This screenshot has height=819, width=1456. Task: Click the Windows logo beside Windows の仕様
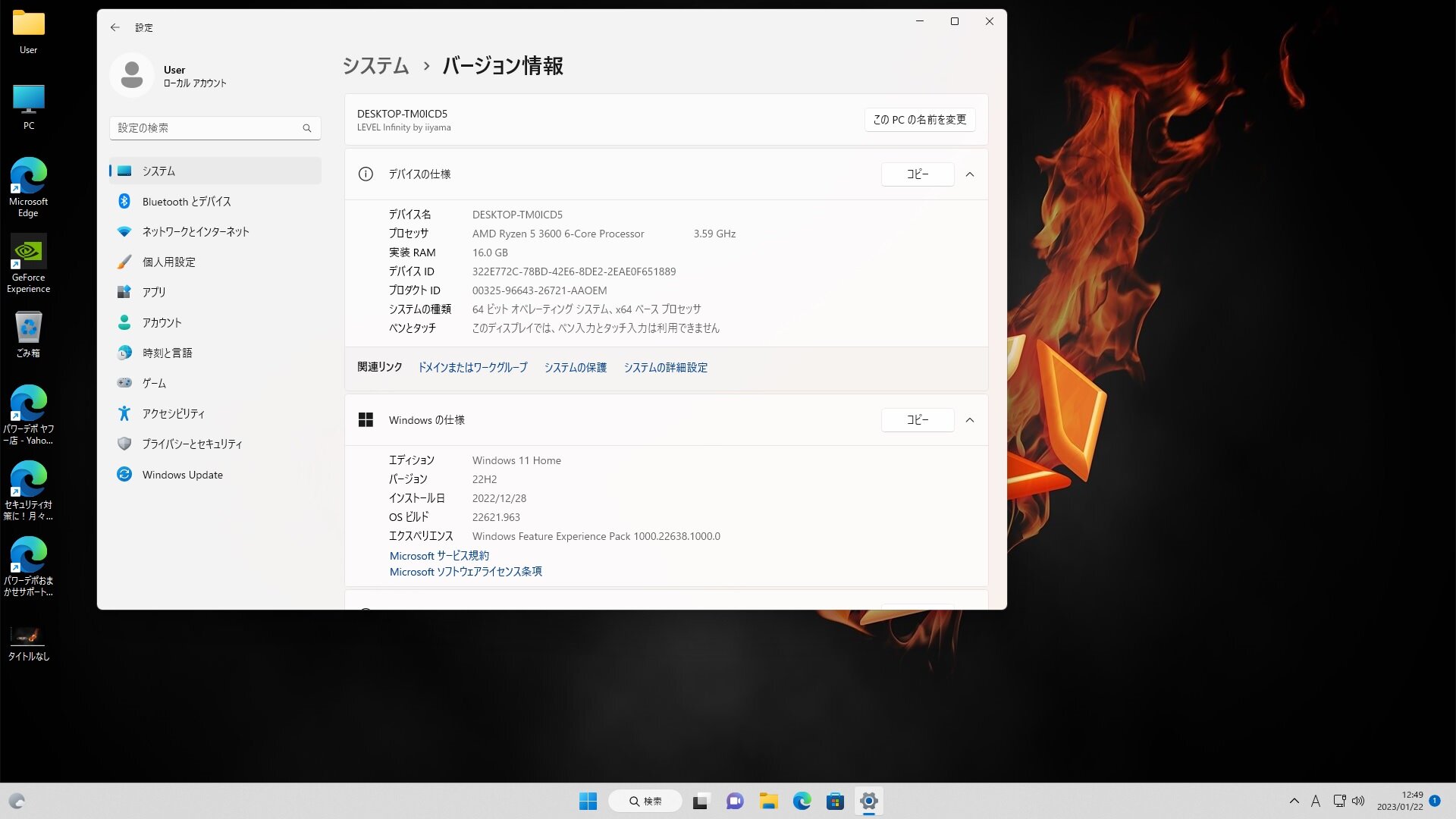(x=366, y=420)
